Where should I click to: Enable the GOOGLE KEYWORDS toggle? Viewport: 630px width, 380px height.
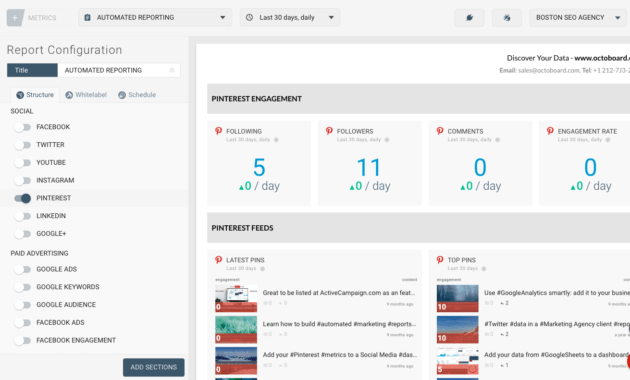coord(22,287)
